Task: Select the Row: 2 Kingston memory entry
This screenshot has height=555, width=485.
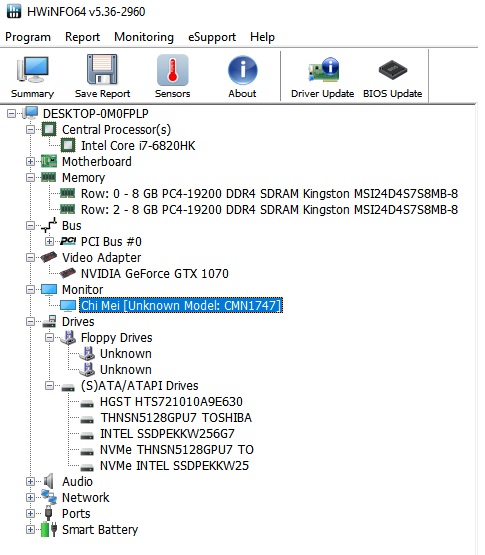Action: [269, 210]
